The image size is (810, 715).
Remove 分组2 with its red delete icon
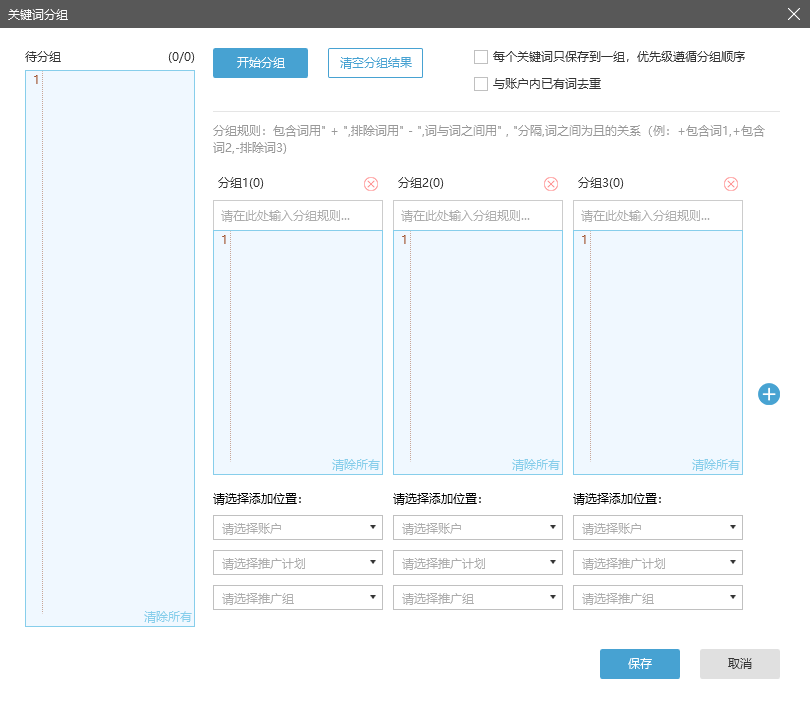point(551,184)
